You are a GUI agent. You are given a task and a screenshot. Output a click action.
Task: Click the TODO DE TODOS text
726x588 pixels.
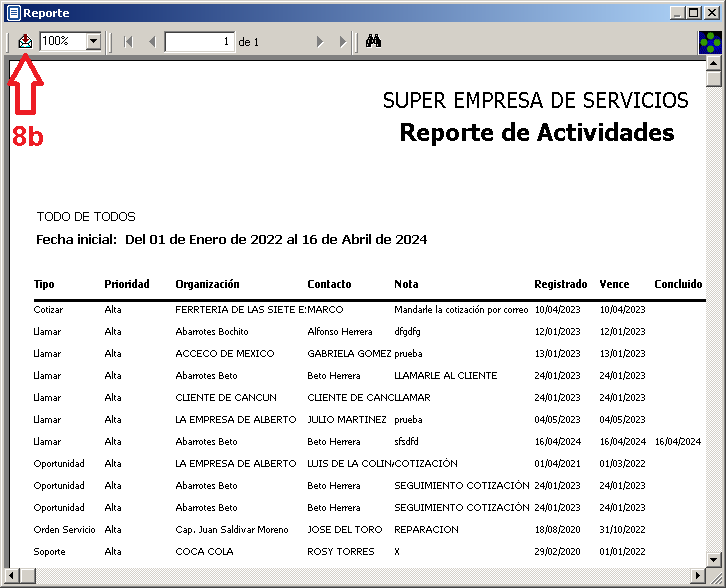(86, 217)
